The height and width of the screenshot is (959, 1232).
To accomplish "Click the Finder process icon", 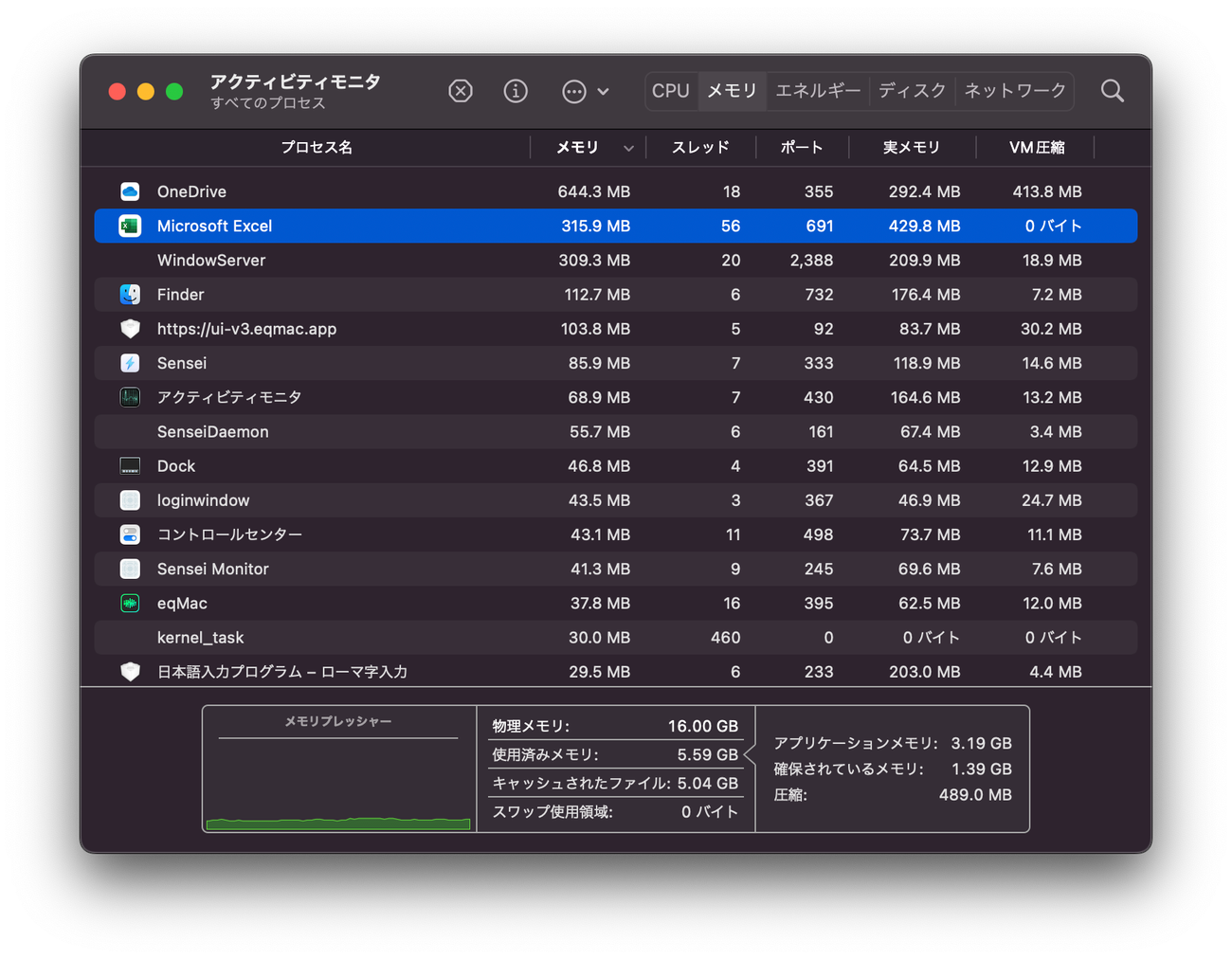I will tap(130, 295).
